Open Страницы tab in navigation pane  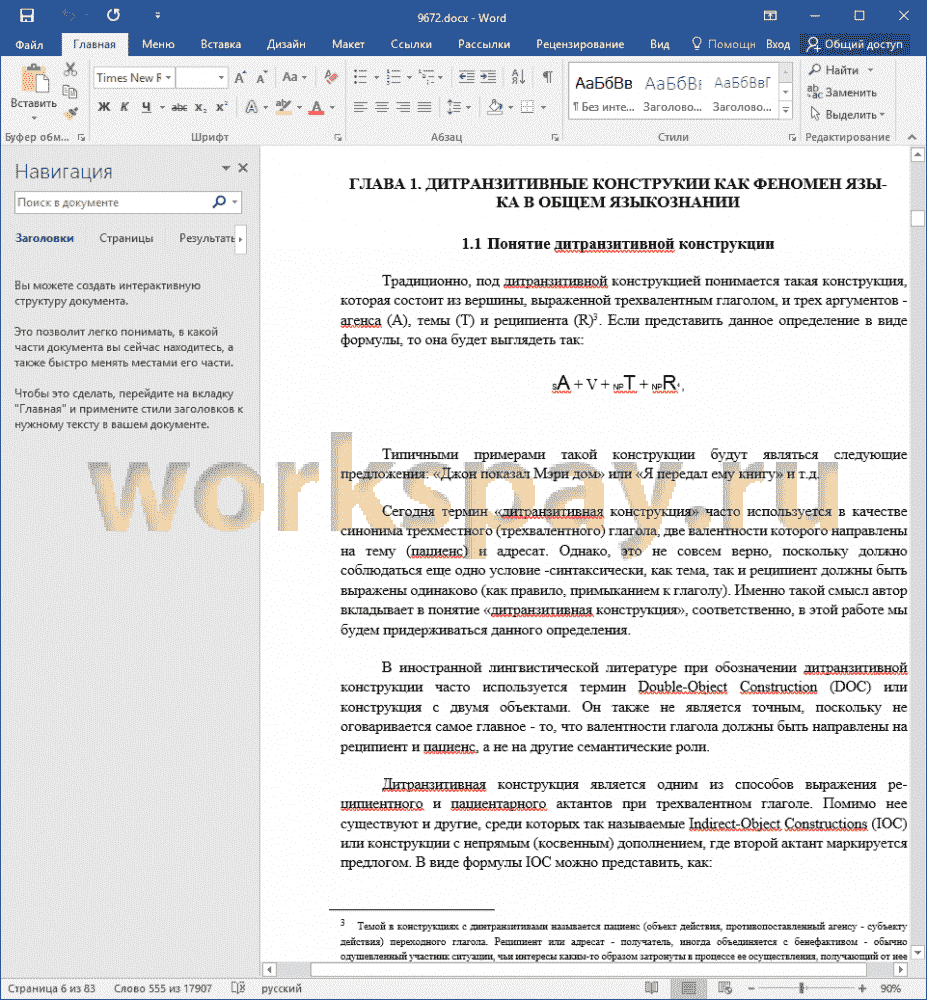tap(126, 238)
